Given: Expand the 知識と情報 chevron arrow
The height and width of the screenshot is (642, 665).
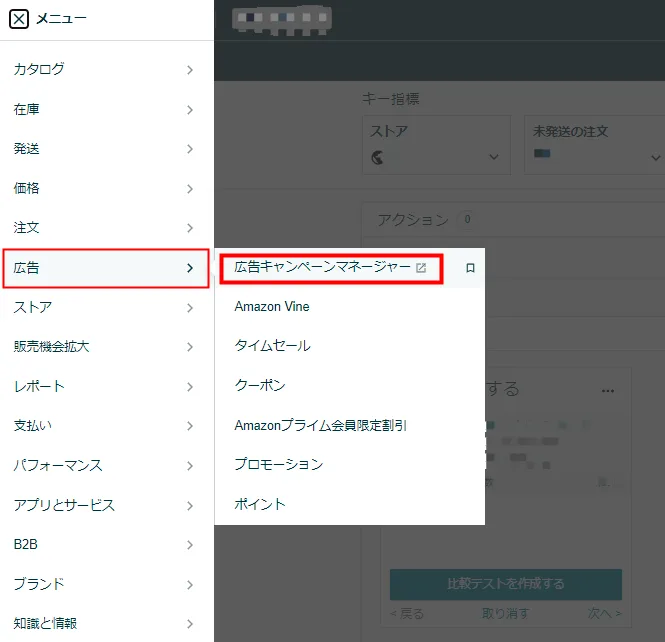Looking at the screenshot, I should click(x=190, y=624).
